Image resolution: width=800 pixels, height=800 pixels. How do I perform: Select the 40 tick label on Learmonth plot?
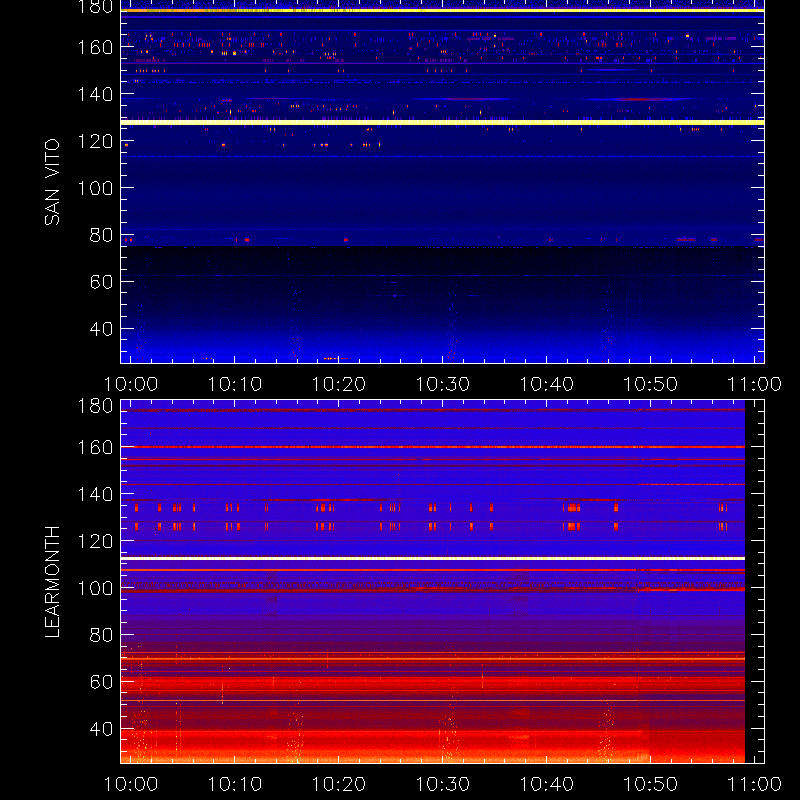click(x=101, y=729)
